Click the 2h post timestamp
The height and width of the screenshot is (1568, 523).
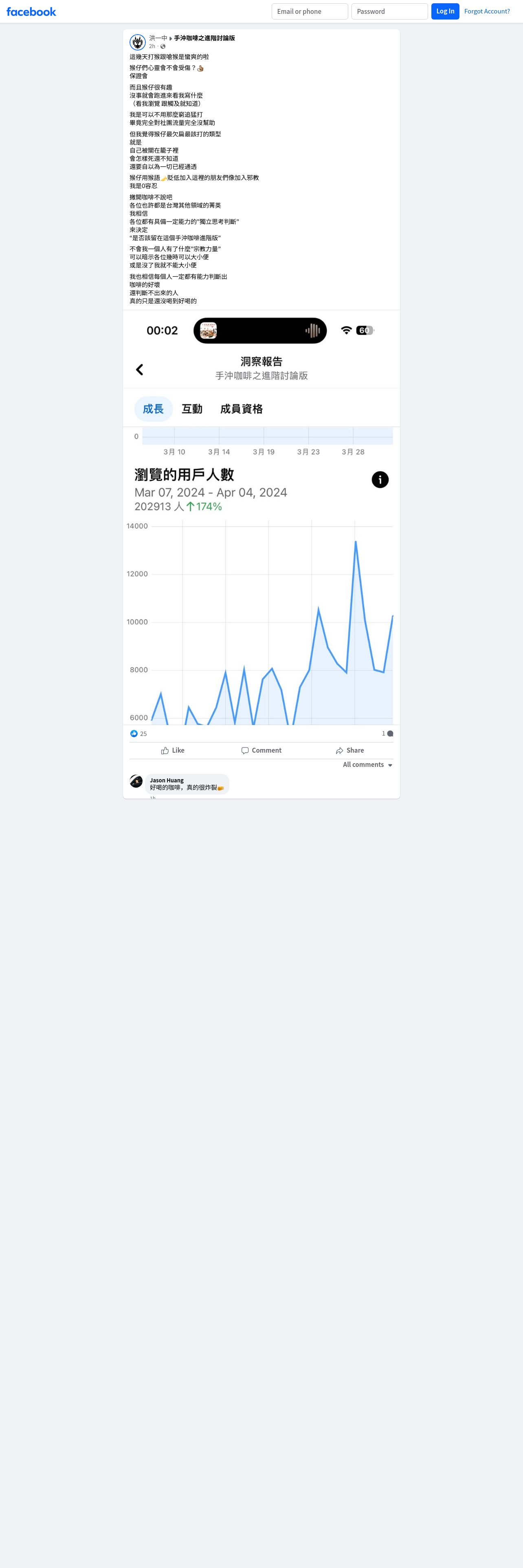pyautogui.click(x=152, y=46)
